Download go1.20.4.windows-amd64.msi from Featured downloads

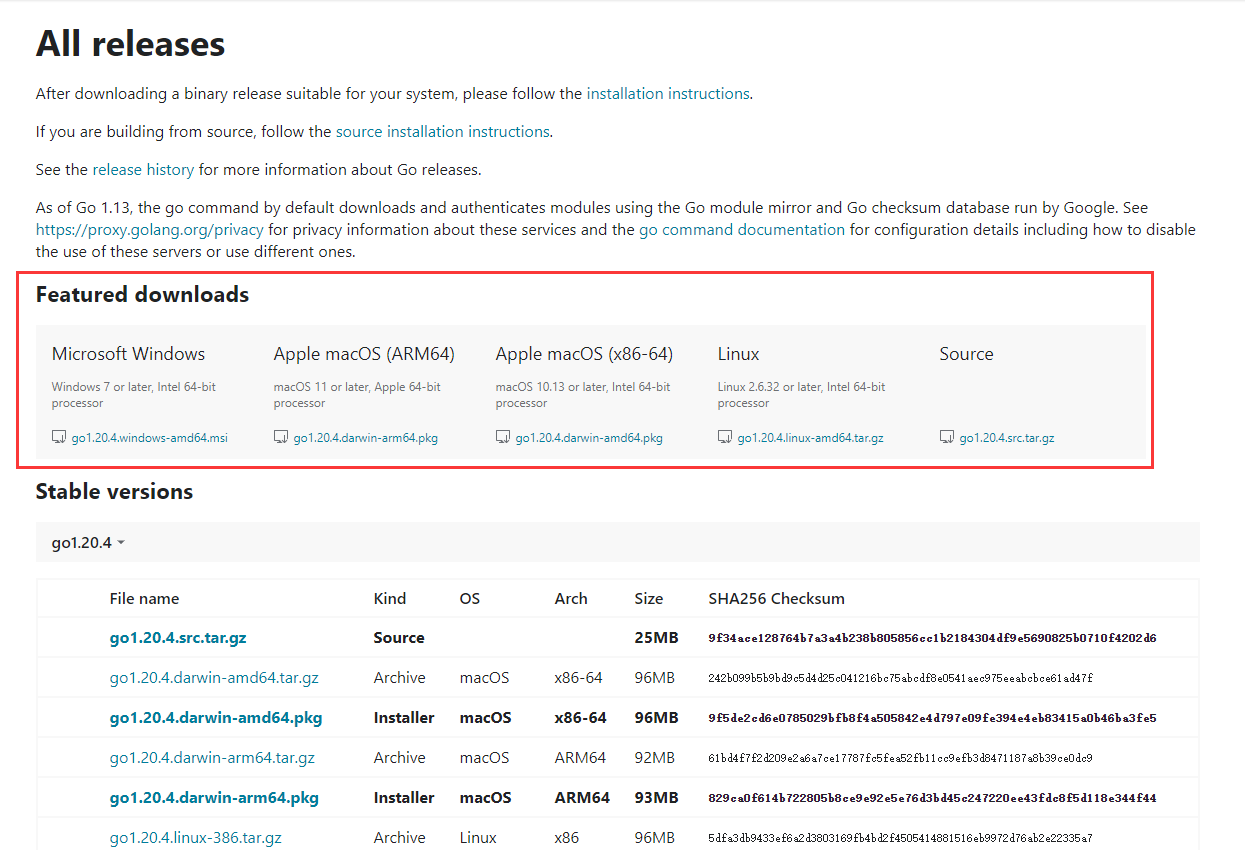[x=150, y=437]
